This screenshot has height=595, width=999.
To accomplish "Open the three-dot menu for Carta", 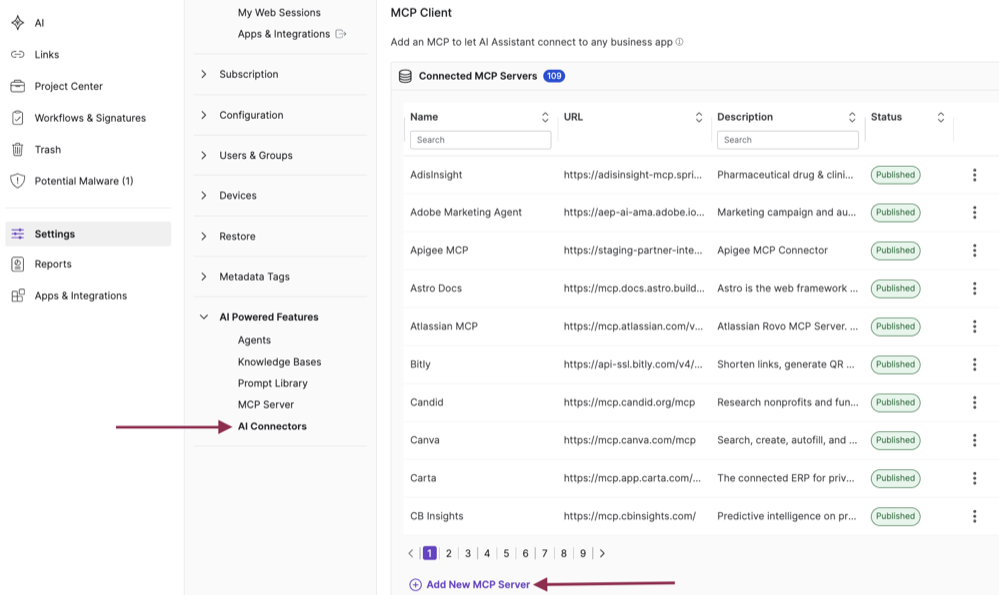I will 974,478.
